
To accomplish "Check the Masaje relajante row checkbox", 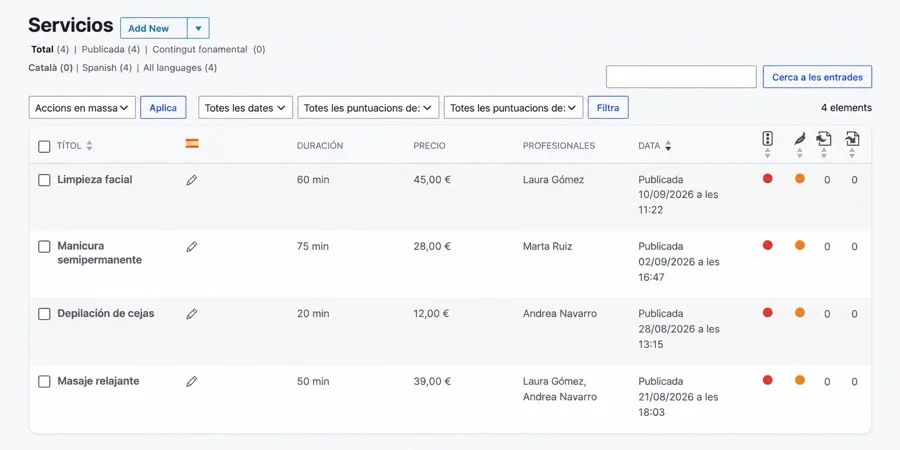I will click(x=44, y=382).
